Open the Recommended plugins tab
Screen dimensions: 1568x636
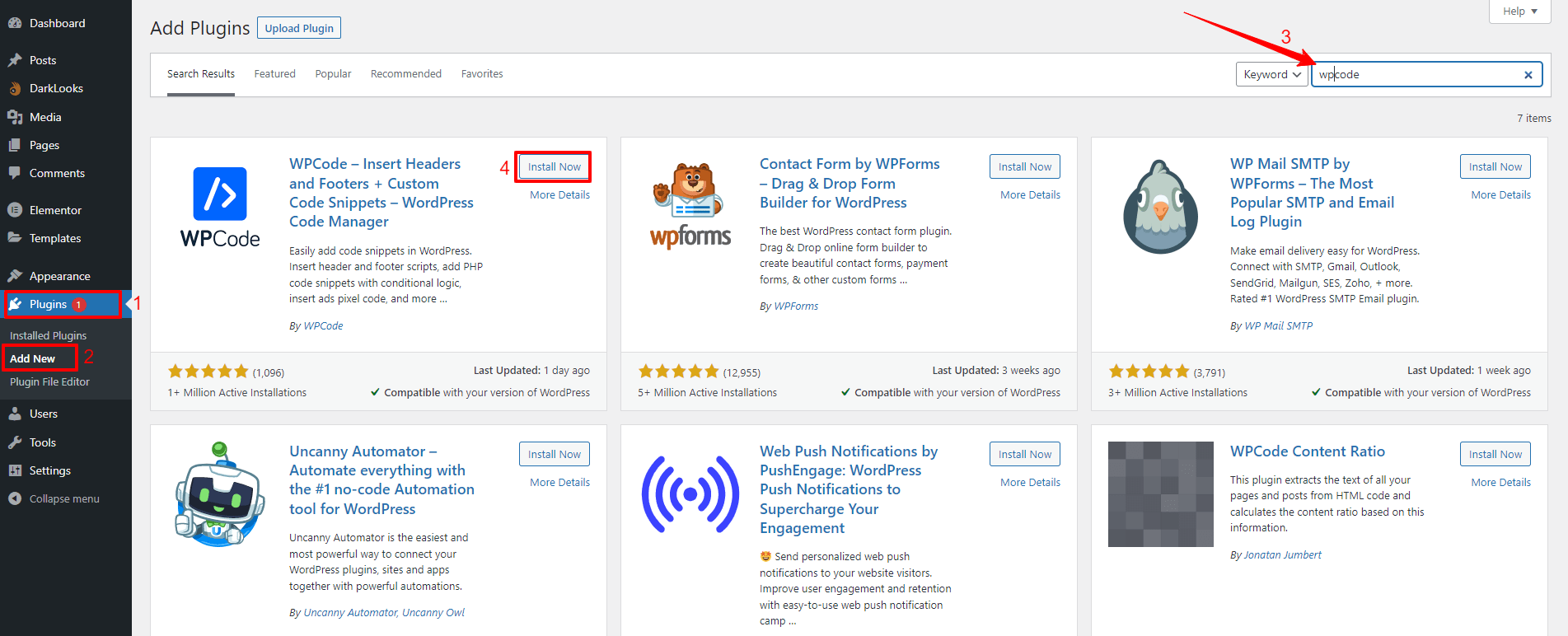click(406, 74)
